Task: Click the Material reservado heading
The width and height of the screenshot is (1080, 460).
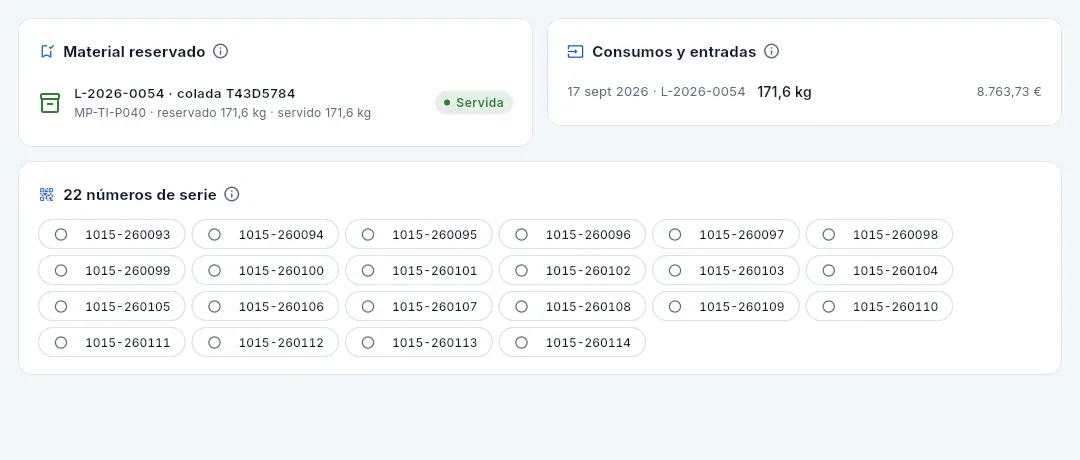Action: coord(134,52)
